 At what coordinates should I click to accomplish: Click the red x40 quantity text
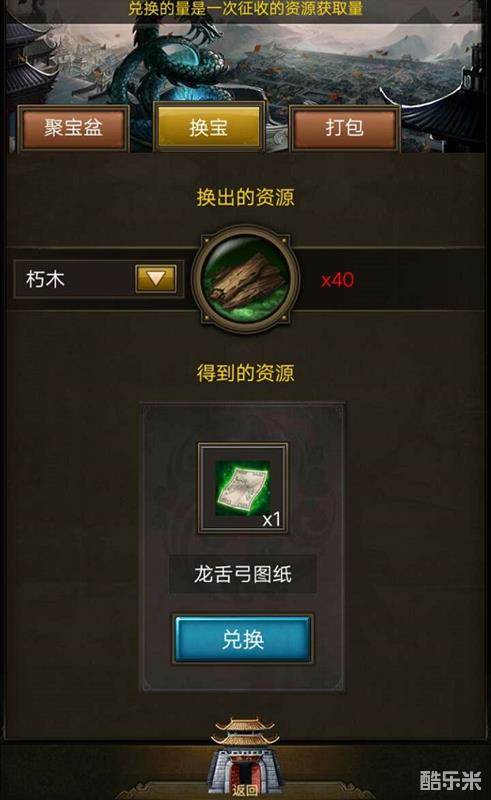(x=337, y=280)
